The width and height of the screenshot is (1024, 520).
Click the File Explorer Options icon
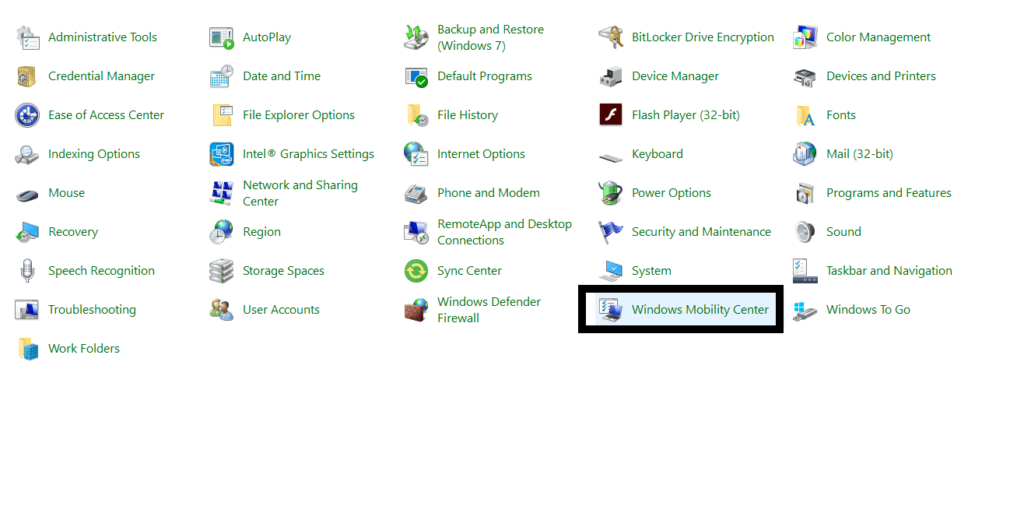[221, 115]
